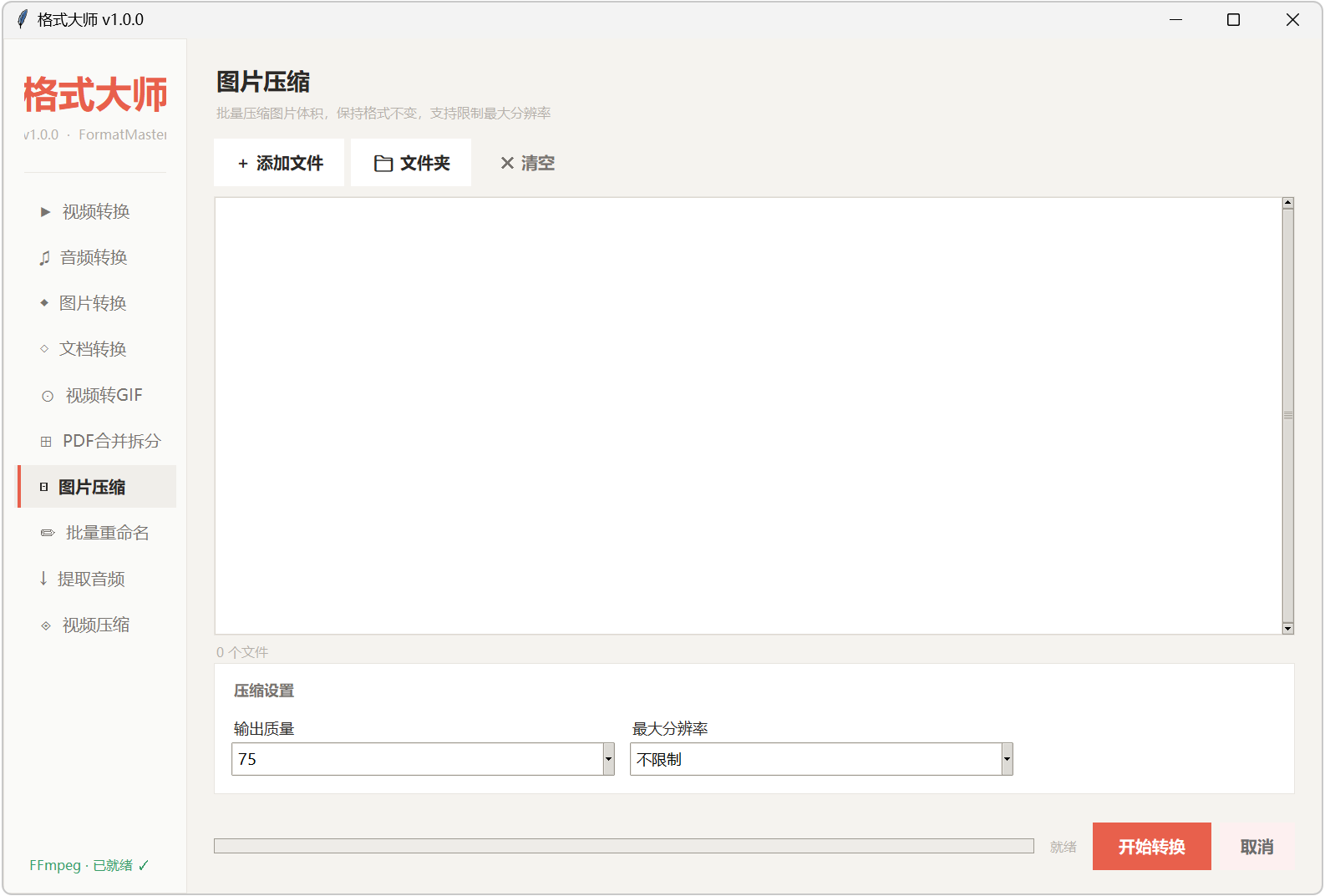Screen dimensions: 1325x896
Task: Click the diamond icon beside 视频压缩
Action: [x=46, y=625]
